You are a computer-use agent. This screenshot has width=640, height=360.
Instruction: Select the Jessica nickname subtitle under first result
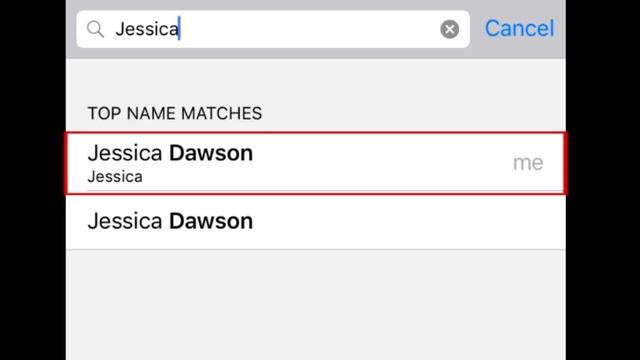[x=115, y=177]
